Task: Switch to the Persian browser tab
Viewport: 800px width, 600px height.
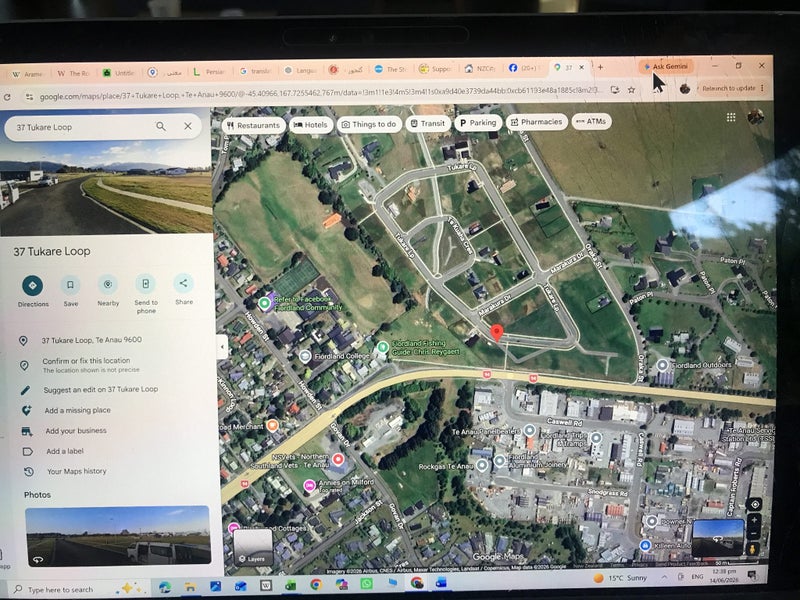Action: click(x=209, y=71)
